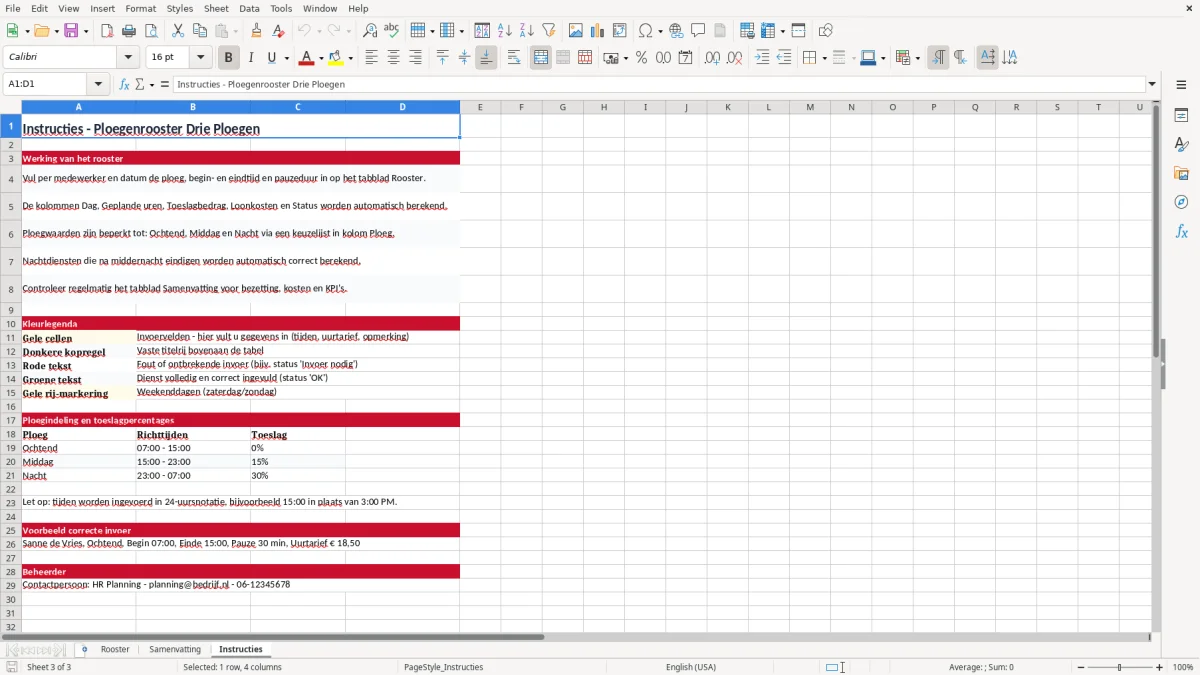Click PageStyle_Instructies in status bar

(x=444, y=667)
